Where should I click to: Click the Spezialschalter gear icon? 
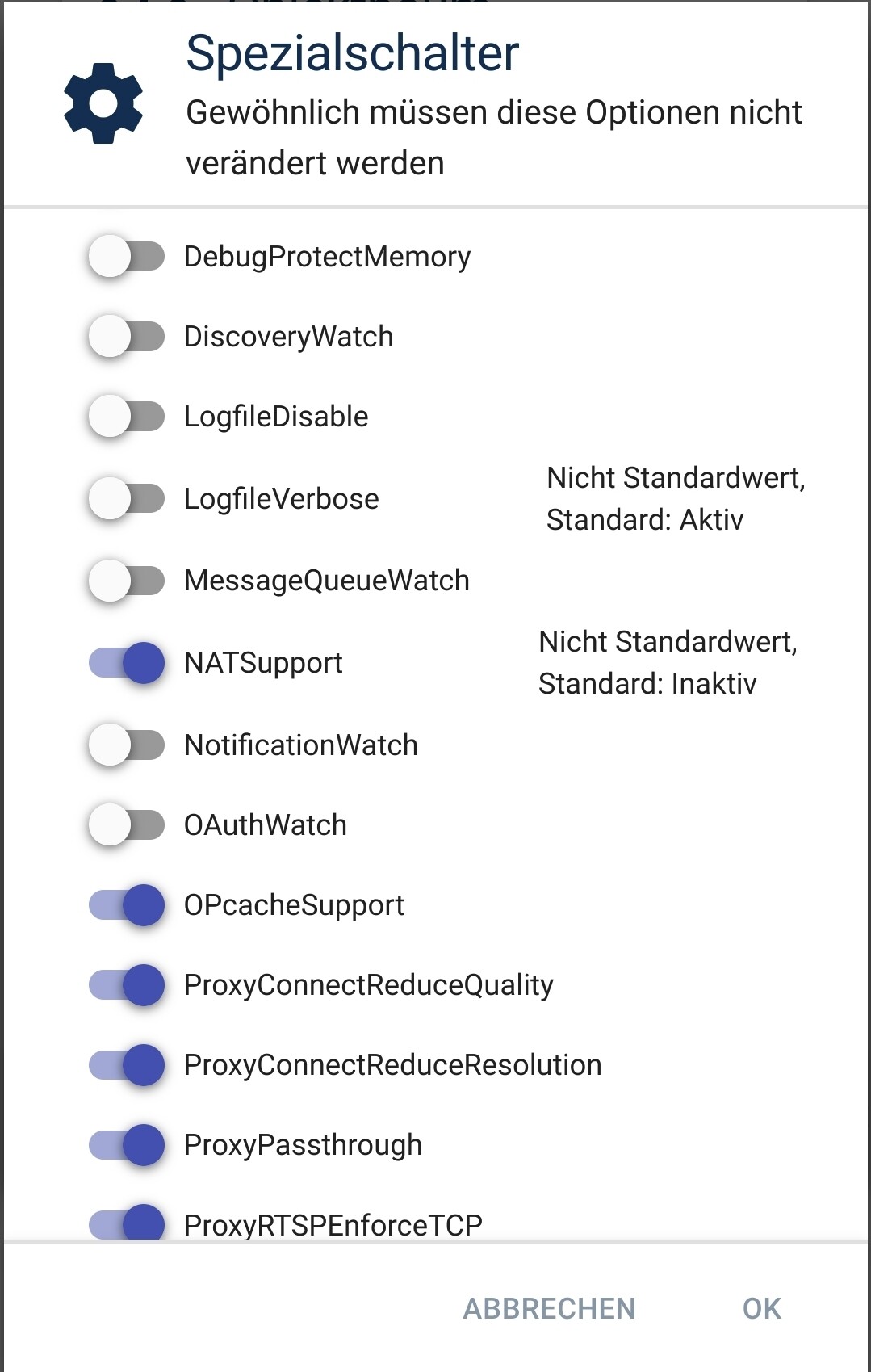coord(103,103)
